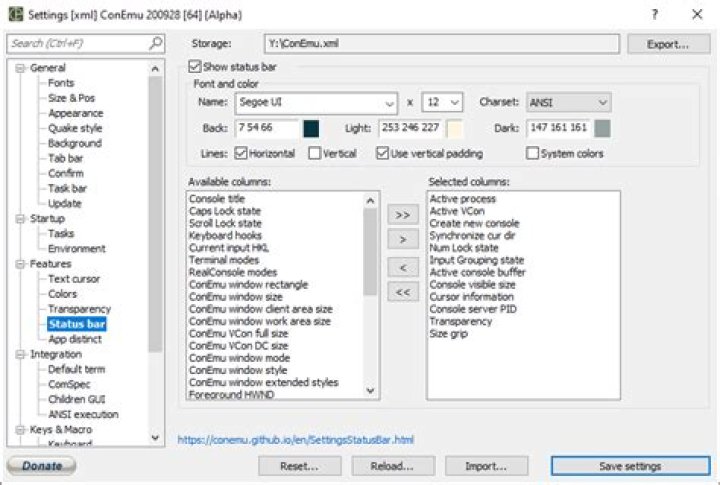Open Transparency settings page
The width and height of the screenshot is (720, 485).
point(79,309)
